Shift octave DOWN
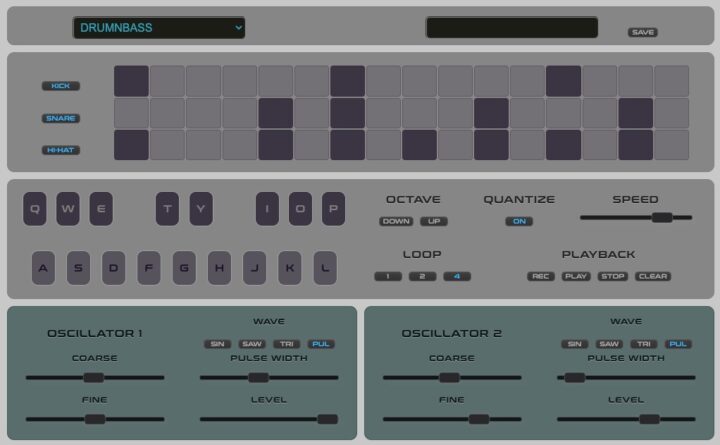Image resolution: width=720 pixels, height=445 pixels. pyautogui.click(x=396, y=221)
